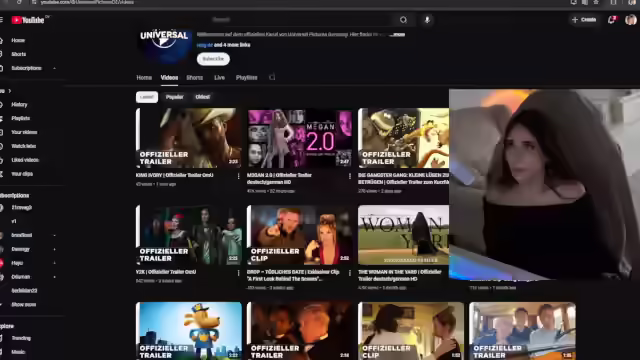Search within the channel icon
Screen dimensions: 640x360
coord(272,77)
